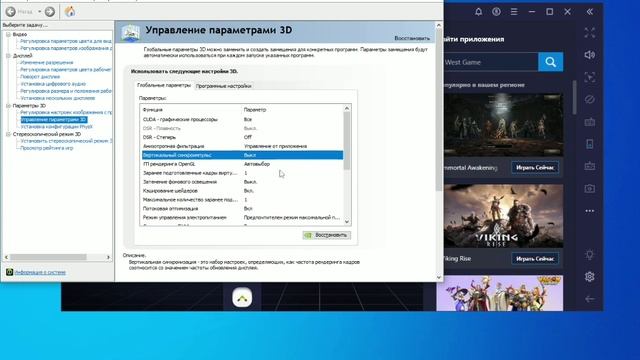Go back with the NVIDIA panel Back arrow
This screenshot has height=360, width=640.
[x=11, y=12]
